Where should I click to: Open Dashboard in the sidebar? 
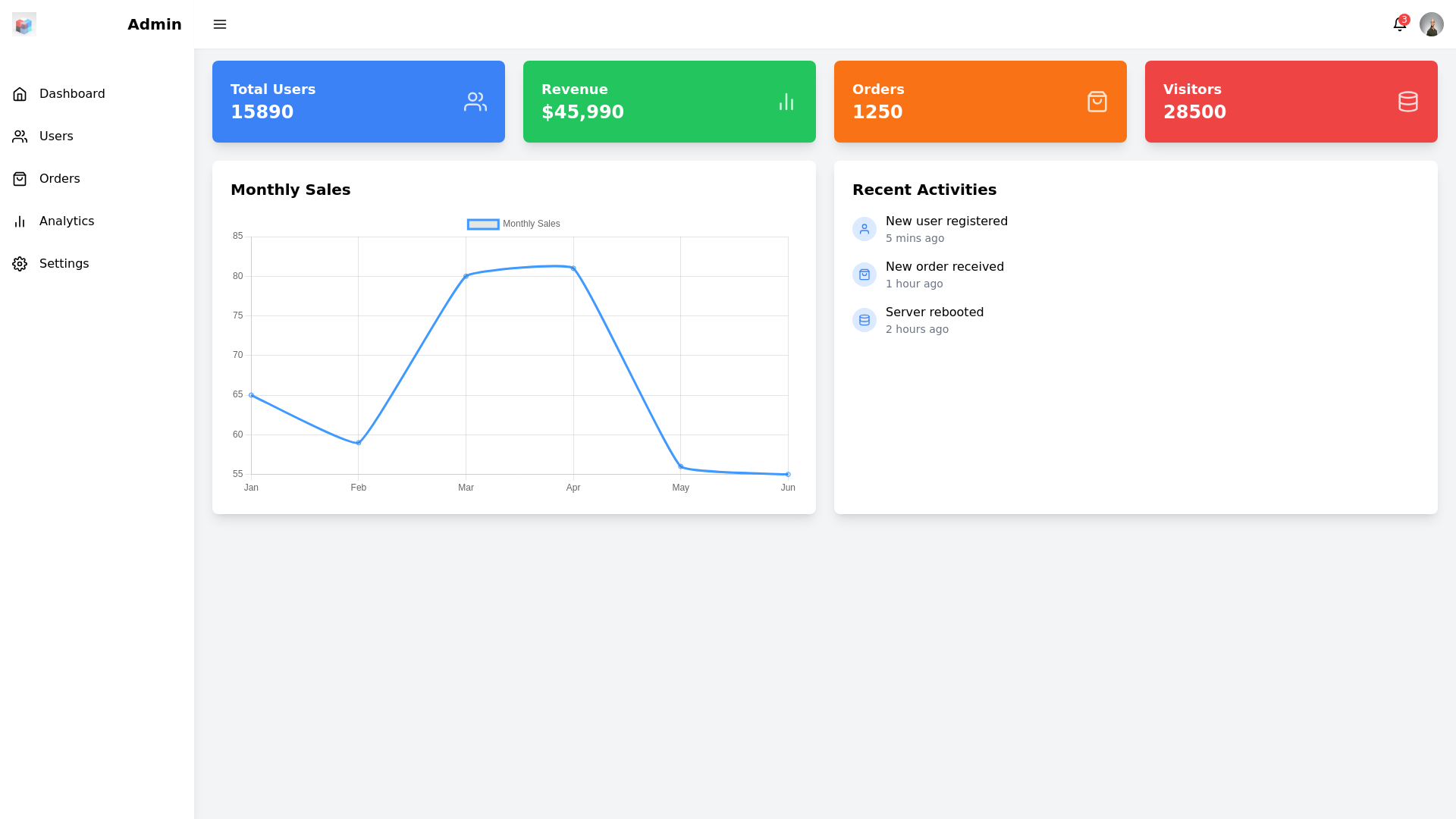coord(72,94)
